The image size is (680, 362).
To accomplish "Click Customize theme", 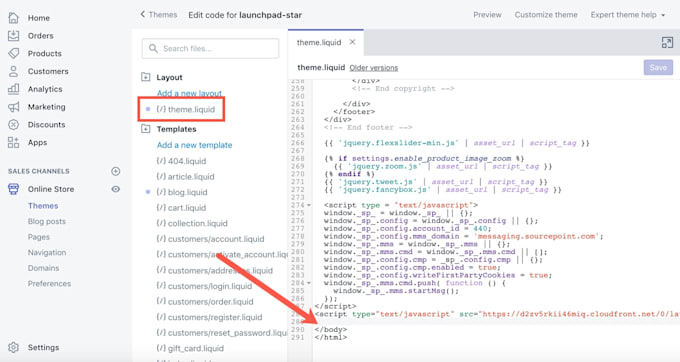I will tap(546, 15).
